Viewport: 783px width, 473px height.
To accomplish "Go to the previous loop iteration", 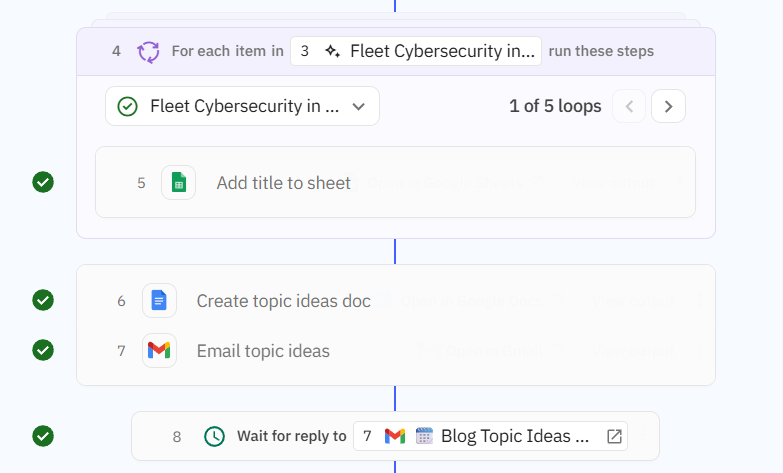I will click(629, 106).
